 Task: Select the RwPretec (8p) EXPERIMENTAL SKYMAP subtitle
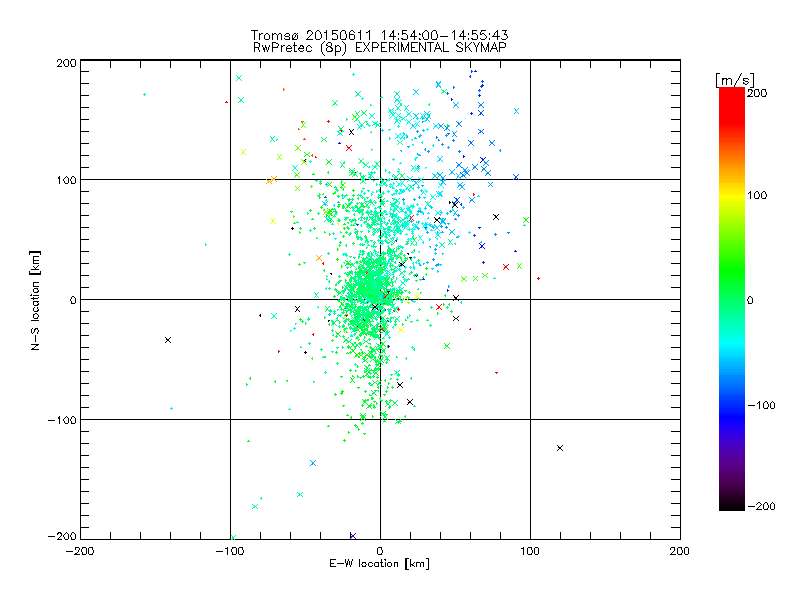click(x=379, y=48)
